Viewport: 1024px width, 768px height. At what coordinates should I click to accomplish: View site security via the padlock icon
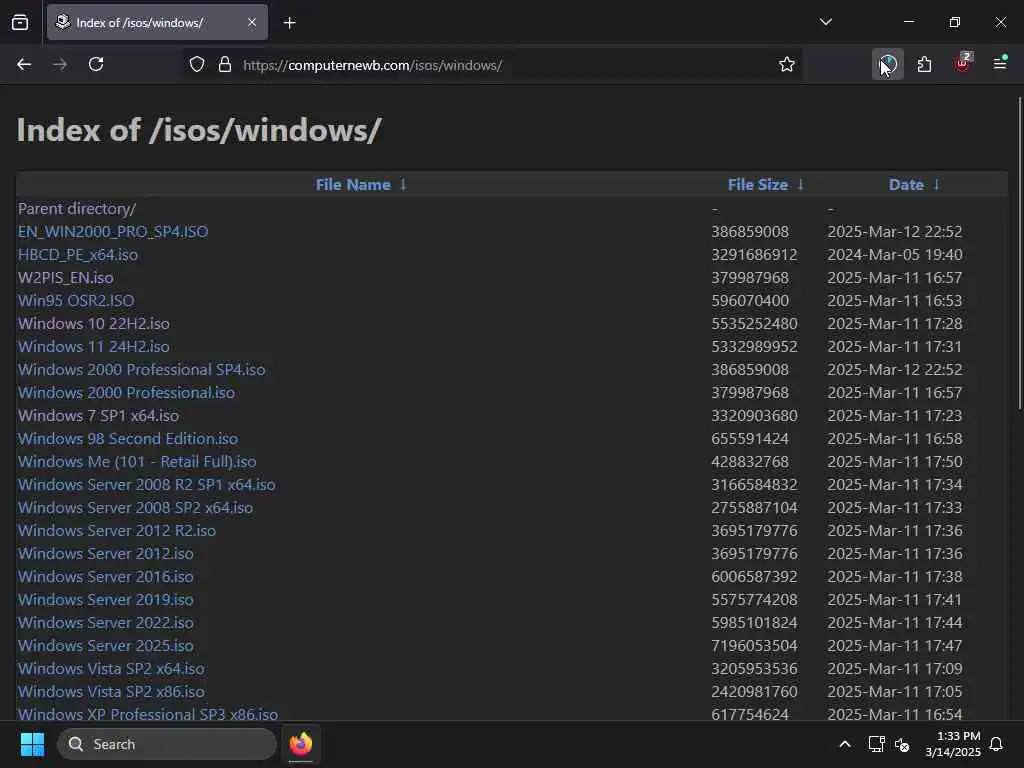coord(225,65)
